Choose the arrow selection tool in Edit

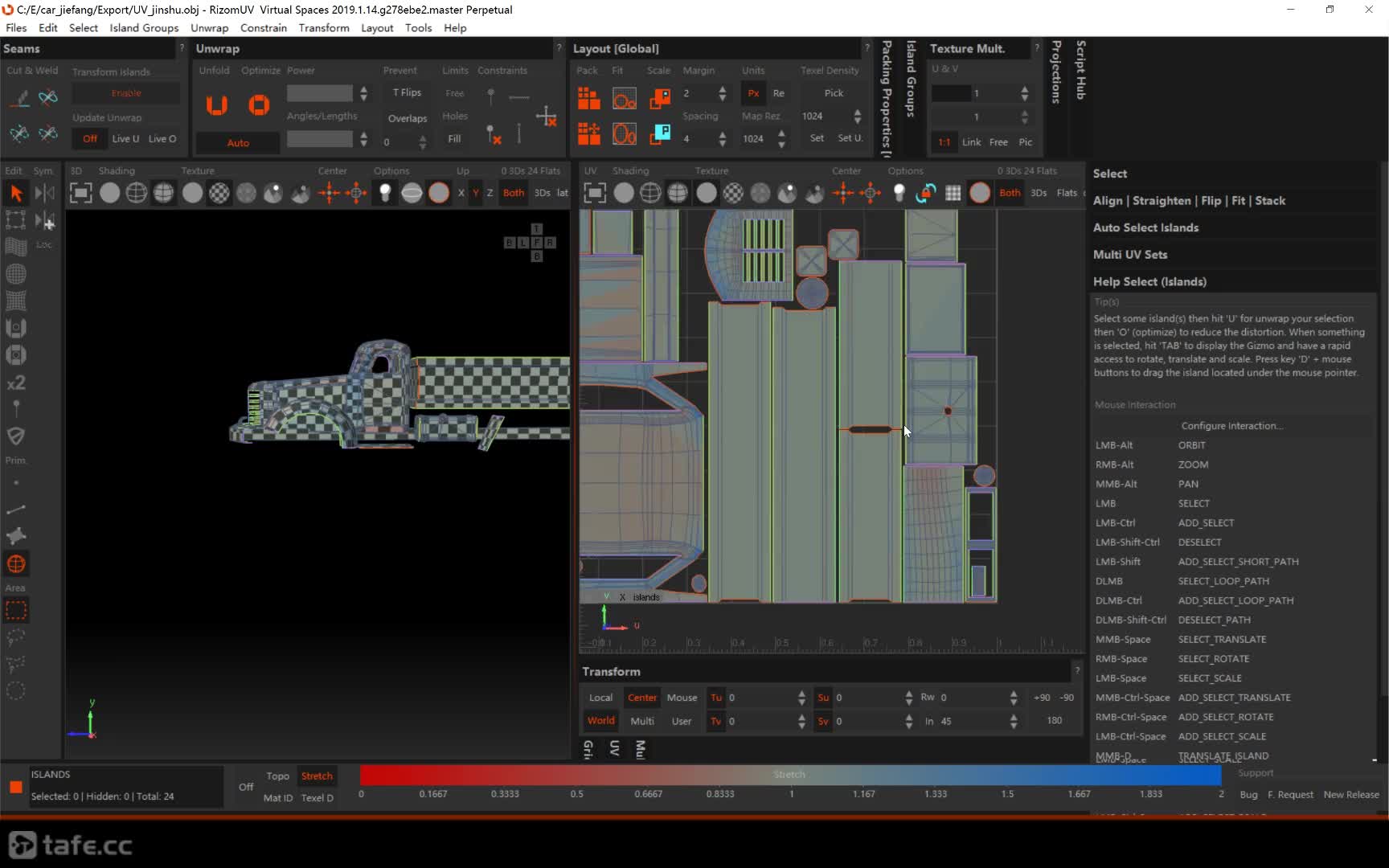tap(16, 193)
